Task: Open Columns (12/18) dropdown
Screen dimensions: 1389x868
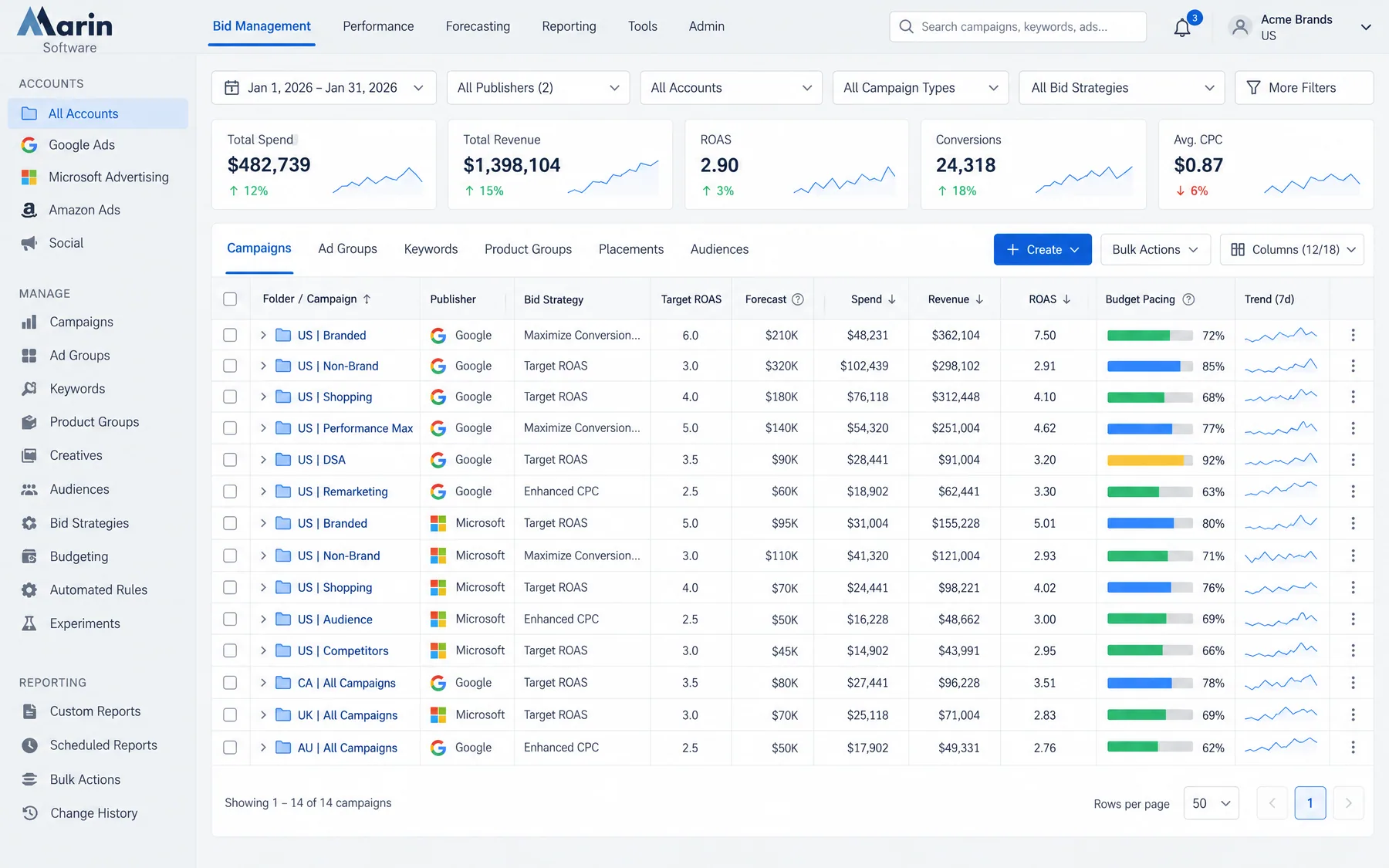Action: 1292,250
